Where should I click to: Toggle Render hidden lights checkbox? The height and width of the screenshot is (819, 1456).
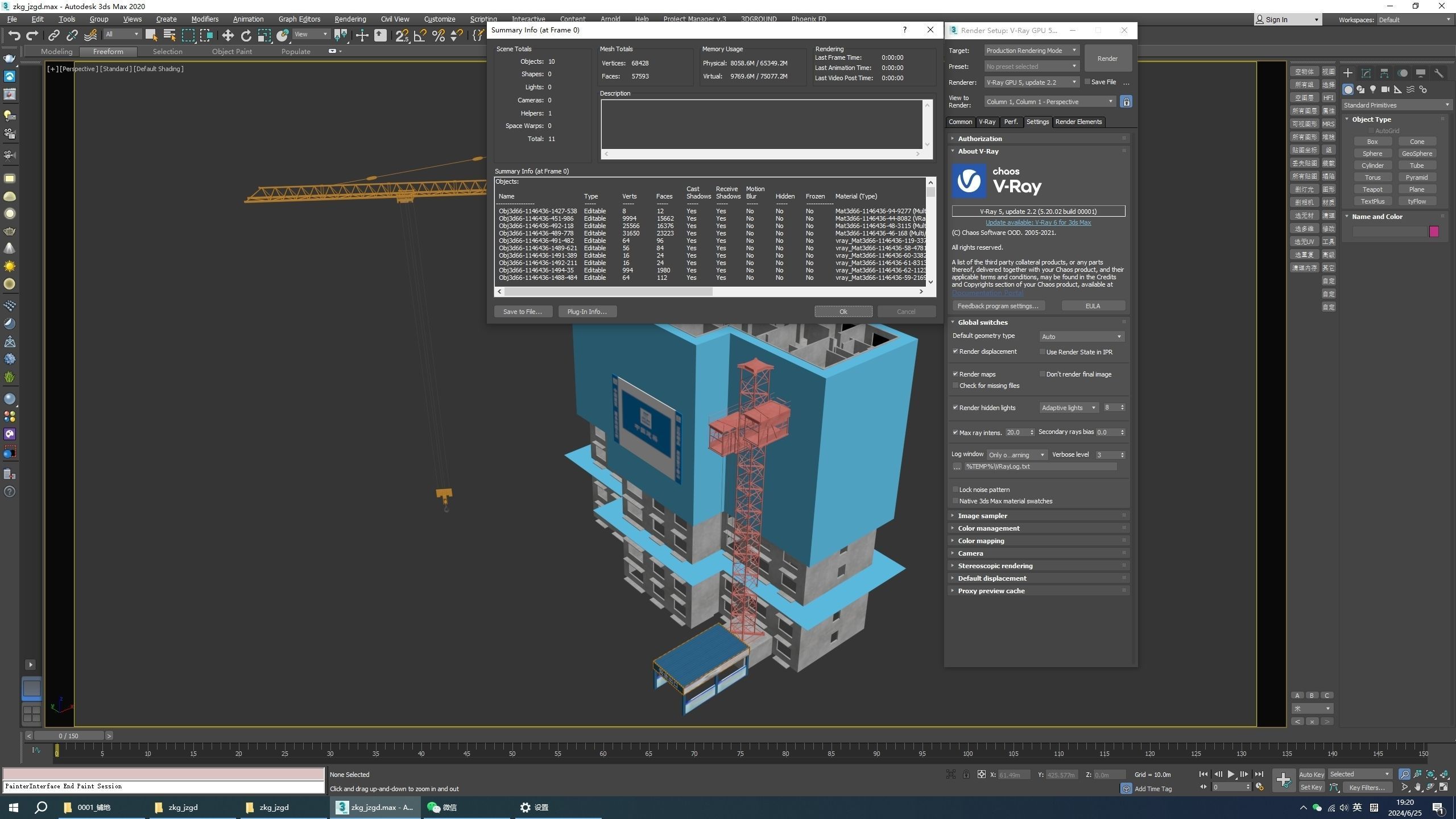point(955,407)
